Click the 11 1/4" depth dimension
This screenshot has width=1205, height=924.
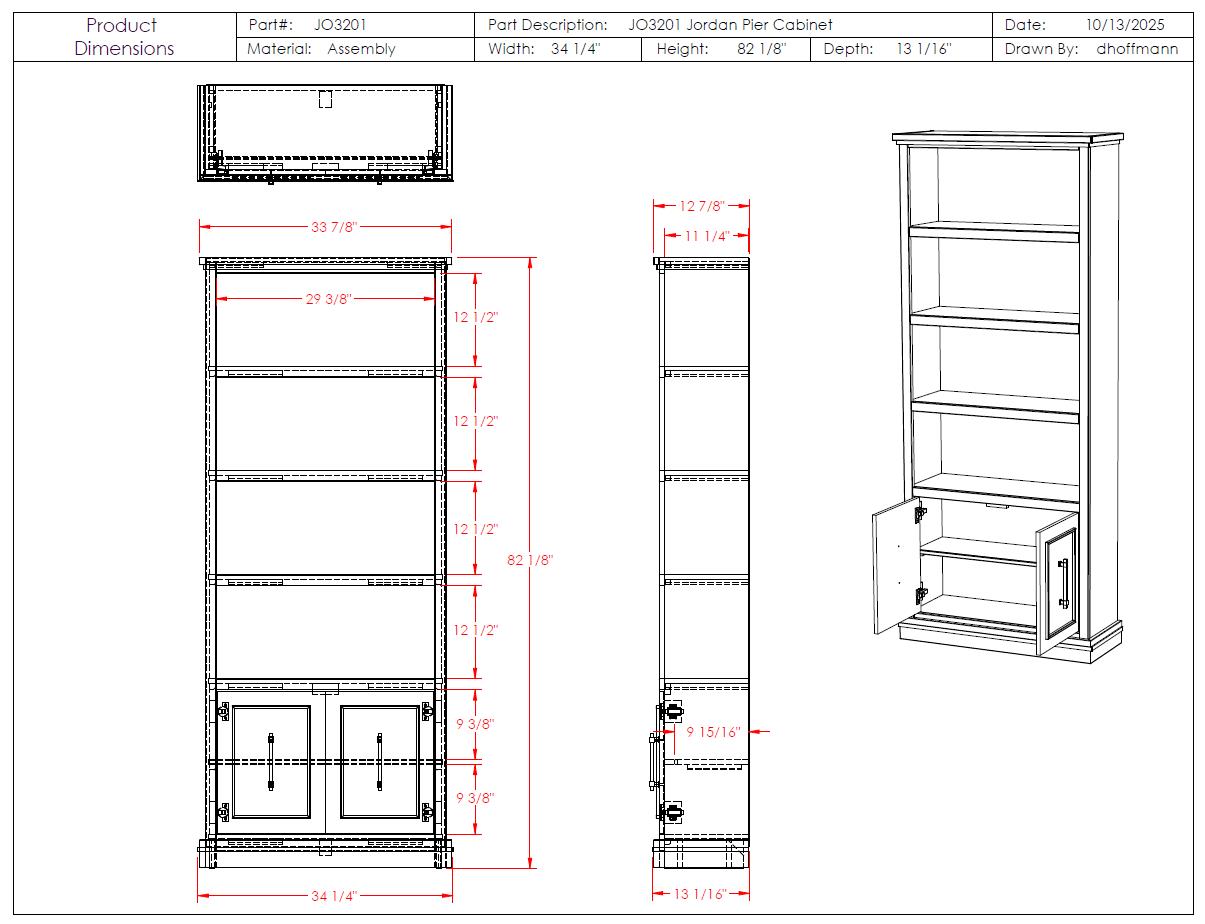(x=707, y=236)
